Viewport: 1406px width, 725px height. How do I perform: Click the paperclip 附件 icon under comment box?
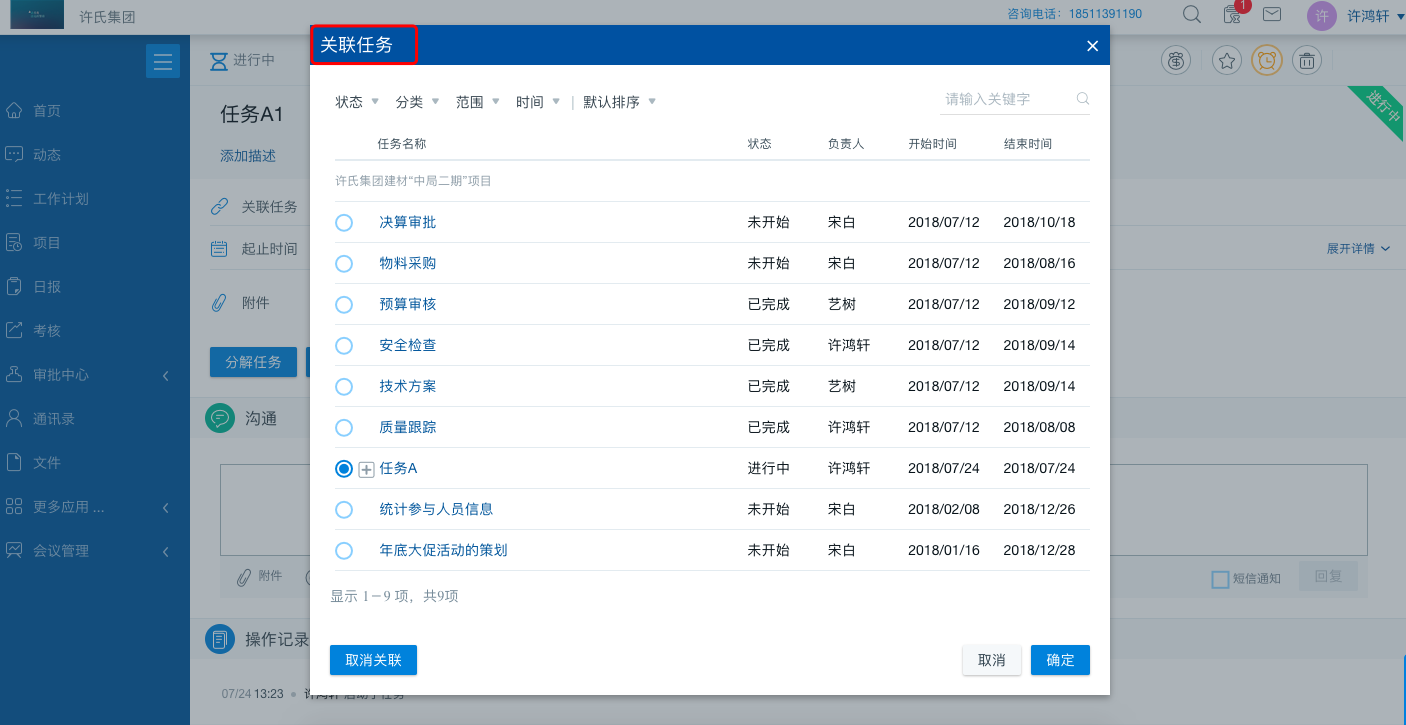coord(242,577)
